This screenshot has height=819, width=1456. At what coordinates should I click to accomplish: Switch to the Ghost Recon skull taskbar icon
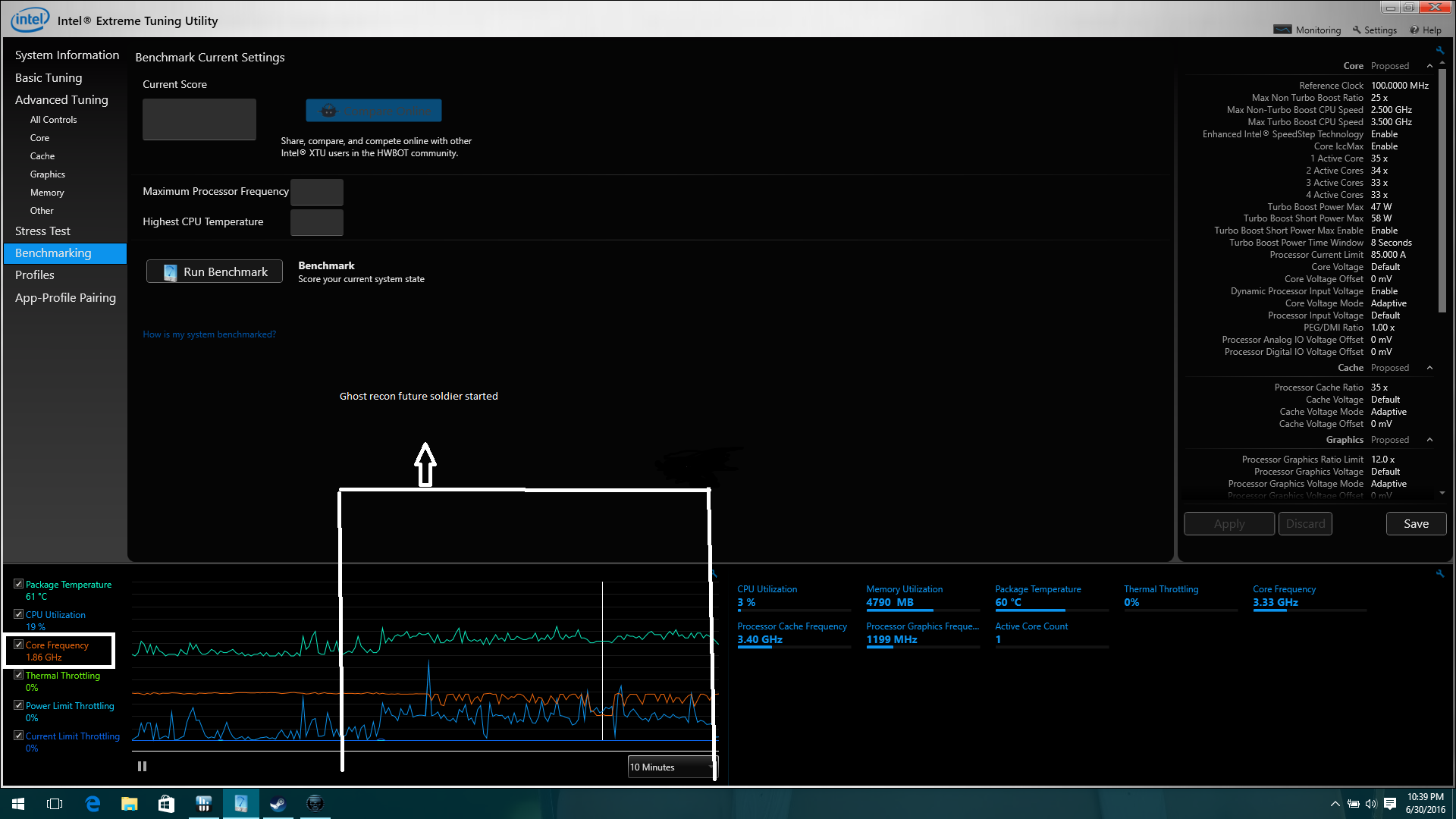tap(315, 804)
